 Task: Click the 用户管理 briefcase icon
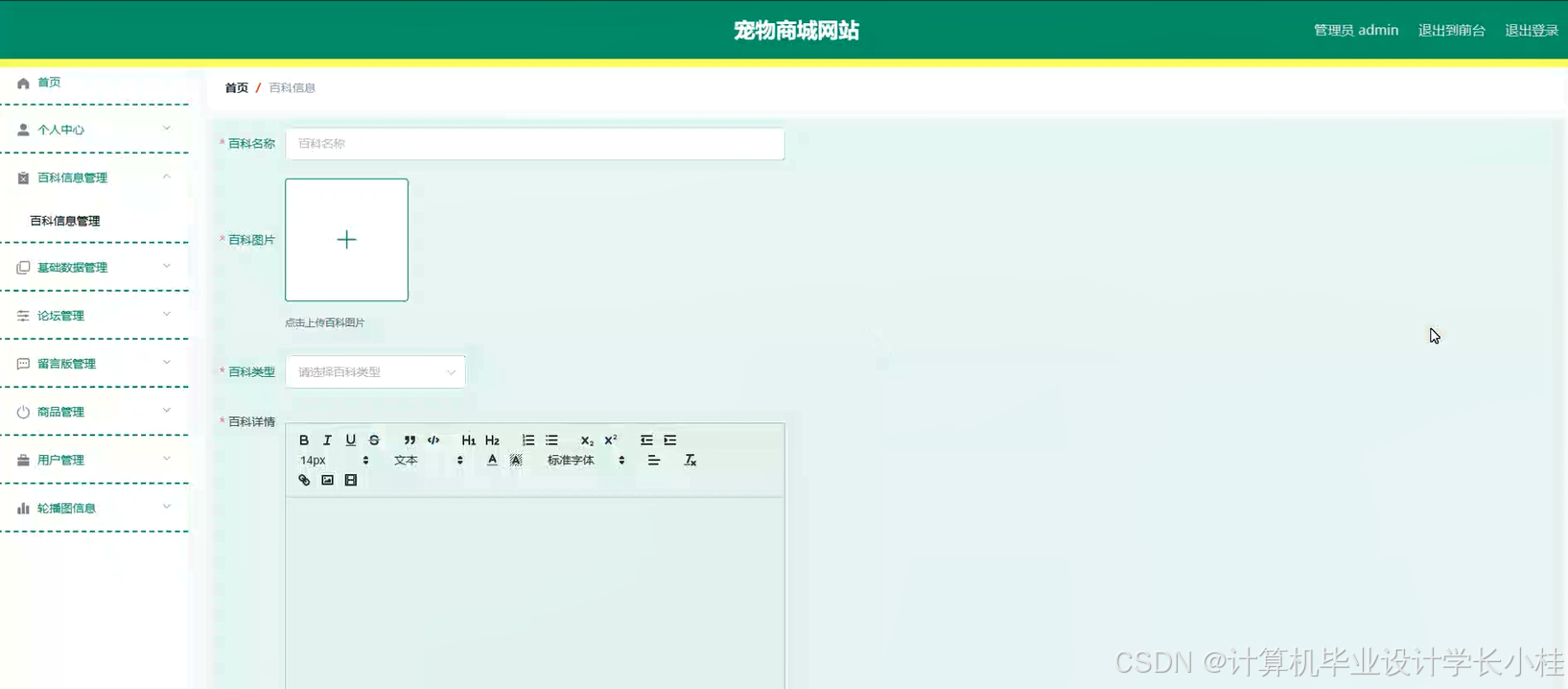point(23,461)
